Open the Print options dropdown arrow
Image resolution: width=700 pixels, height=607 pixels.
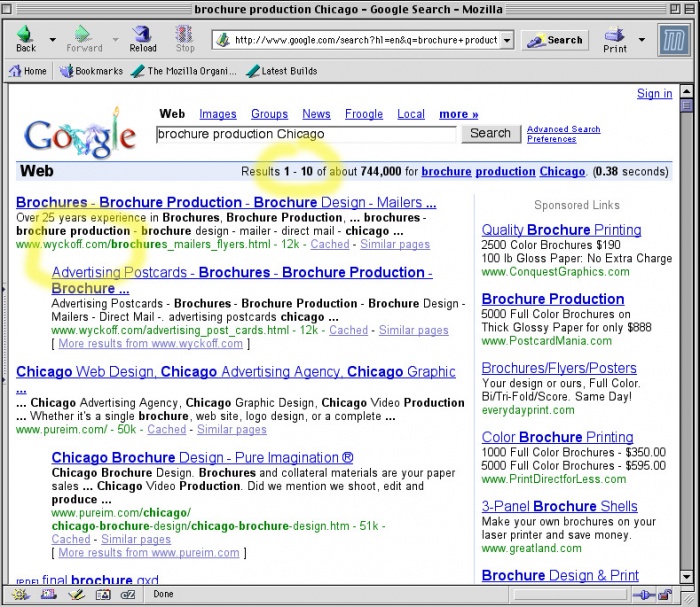pos(642,40)
